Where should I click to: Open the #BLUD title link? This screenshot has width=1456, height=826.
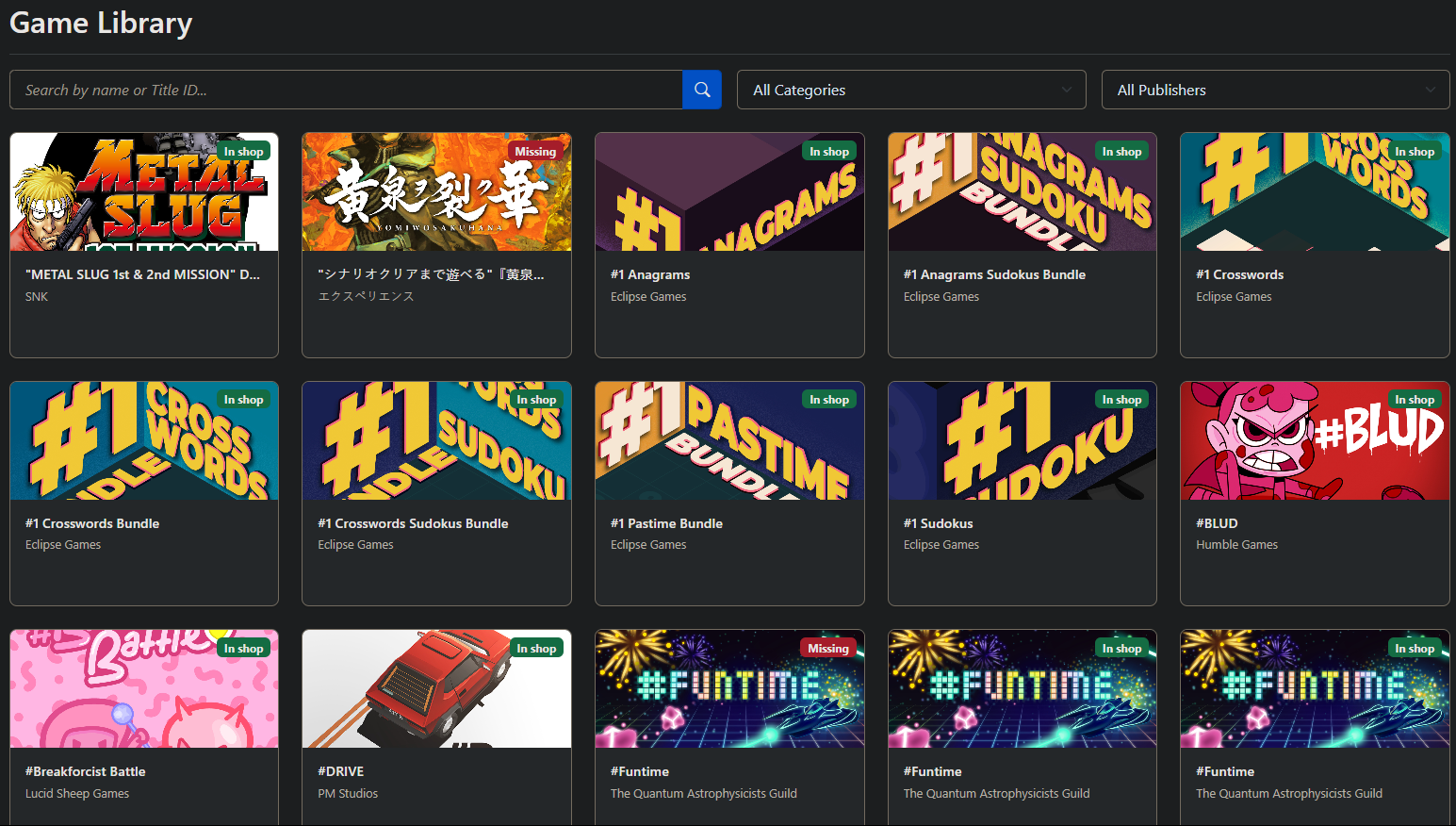pyautogui.click(x=1217, y=523)
